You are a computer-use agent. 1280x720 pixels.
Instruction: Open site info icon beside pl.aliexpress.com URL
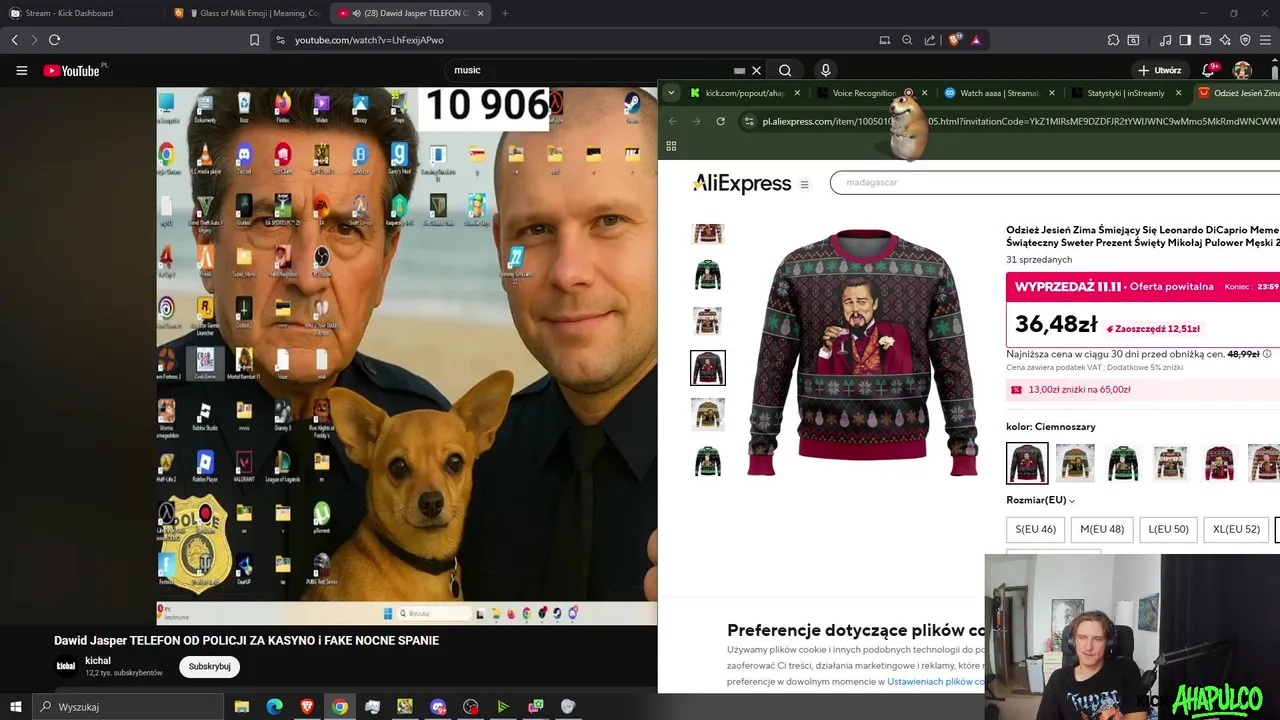(x=749, y=121)
